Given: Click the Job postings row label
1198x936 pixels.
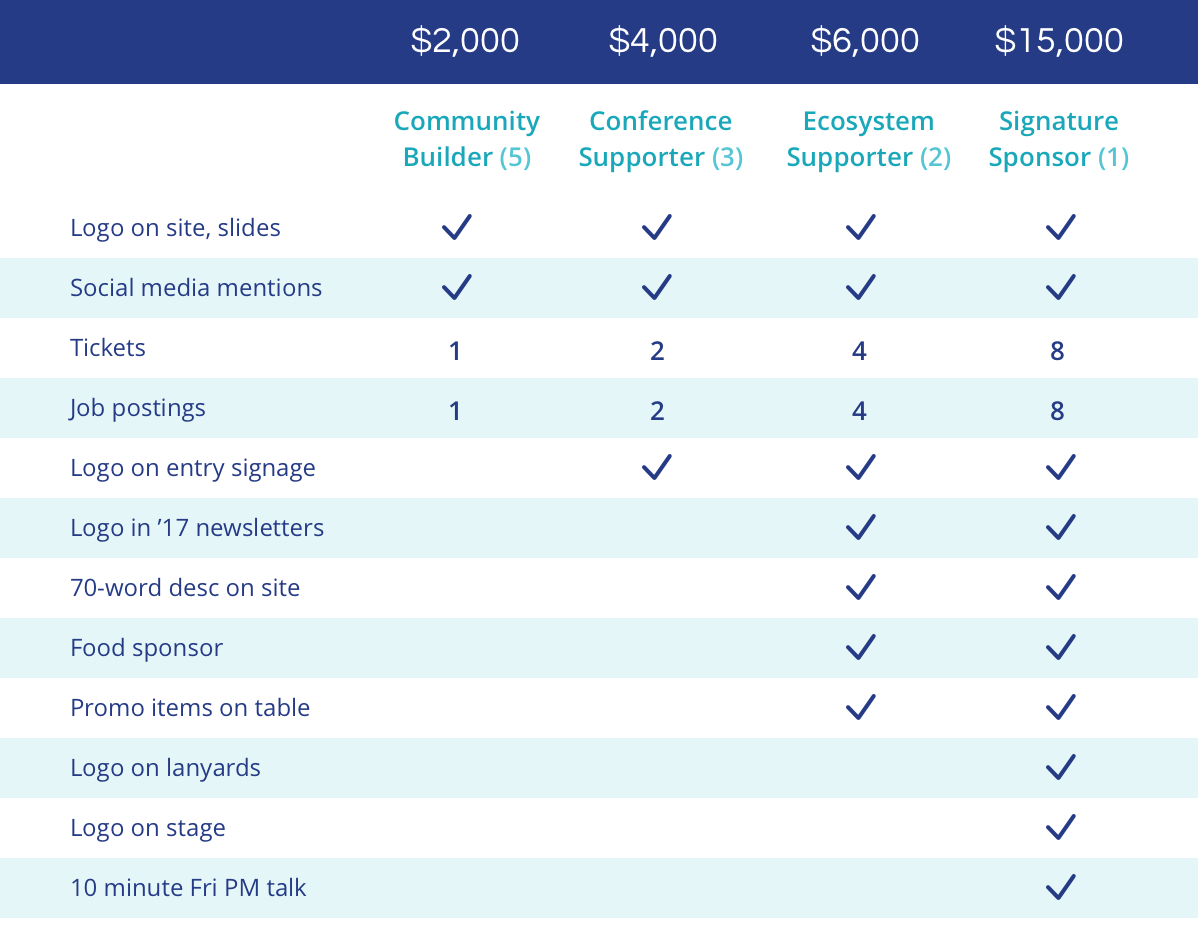Looking at the screenshot, I should point(138,408).
